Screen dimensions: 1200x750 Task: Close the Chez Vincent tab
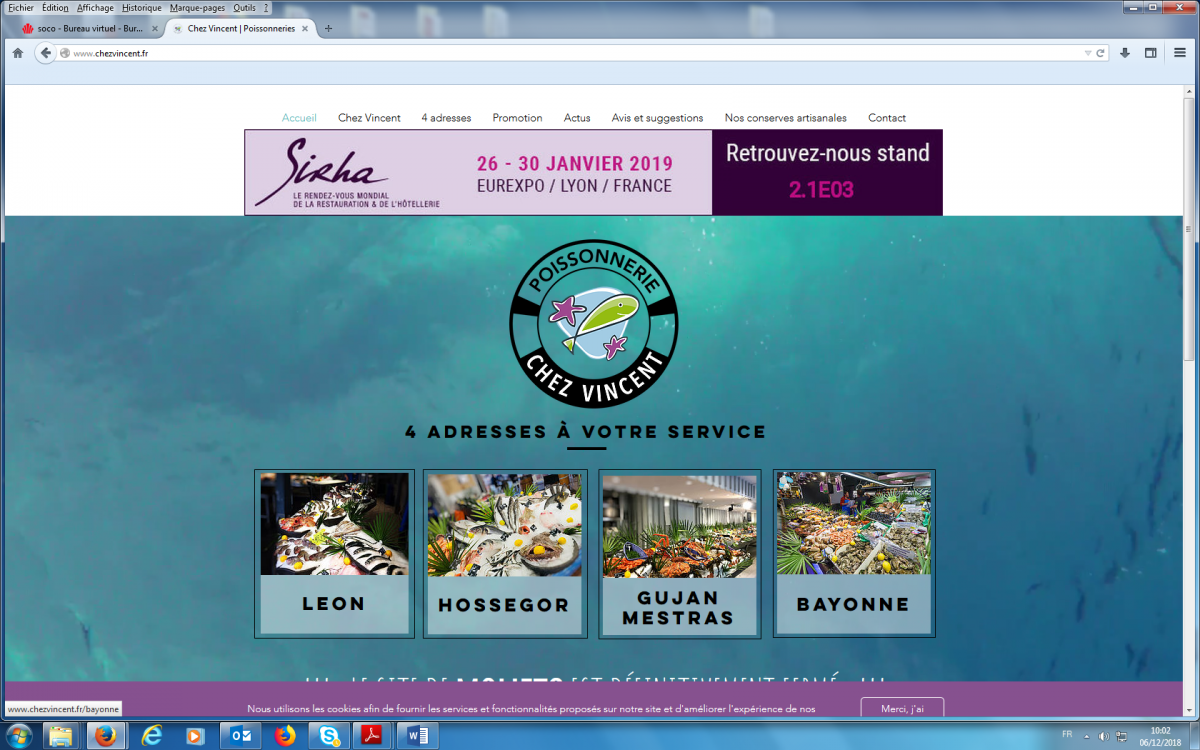(306, 28)
